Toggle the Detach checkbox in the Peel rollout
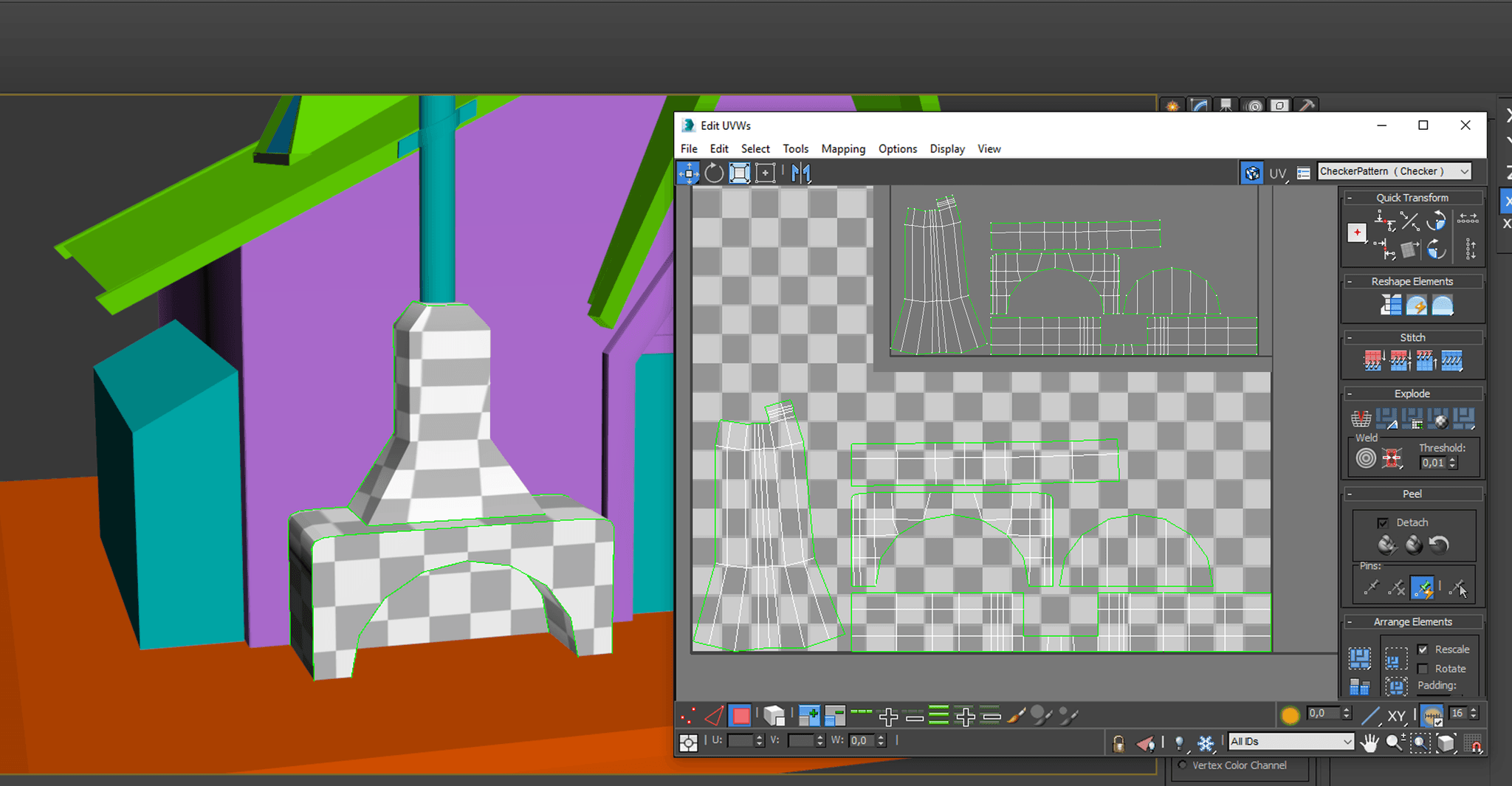 tap(1384, 522)
